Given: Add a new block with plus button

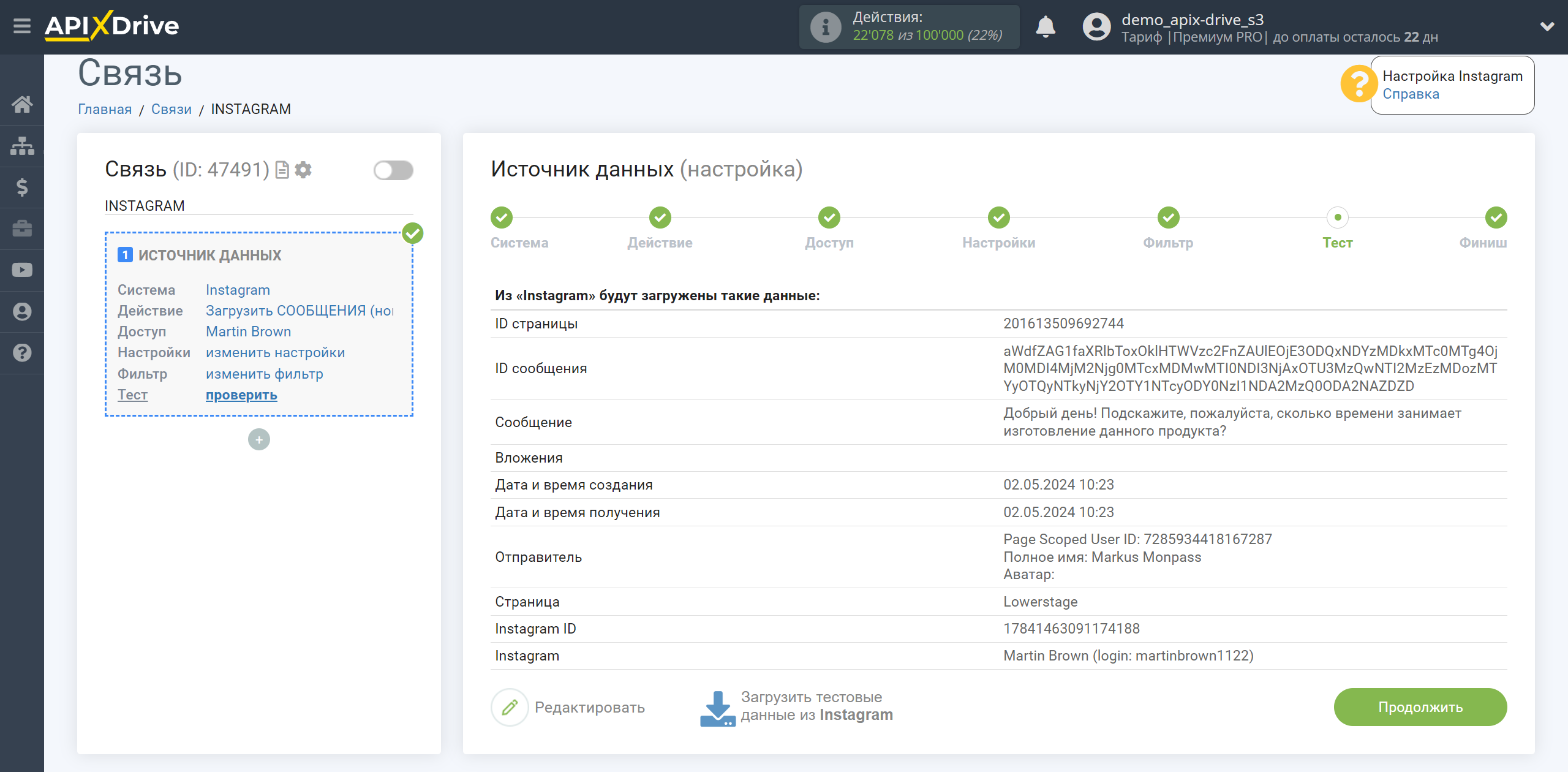Looking at the screenshot, I should [x=259, y=439].
